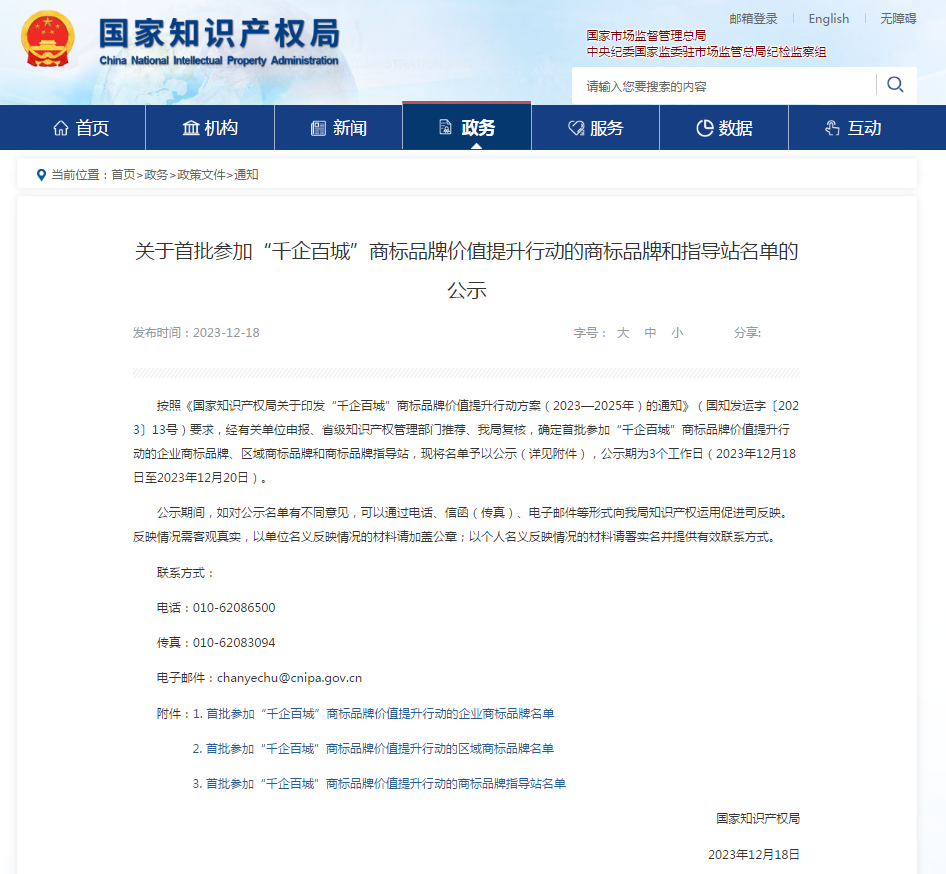Open the 数据 data tab
Screen dimensions: 946x874
[724, 128]
